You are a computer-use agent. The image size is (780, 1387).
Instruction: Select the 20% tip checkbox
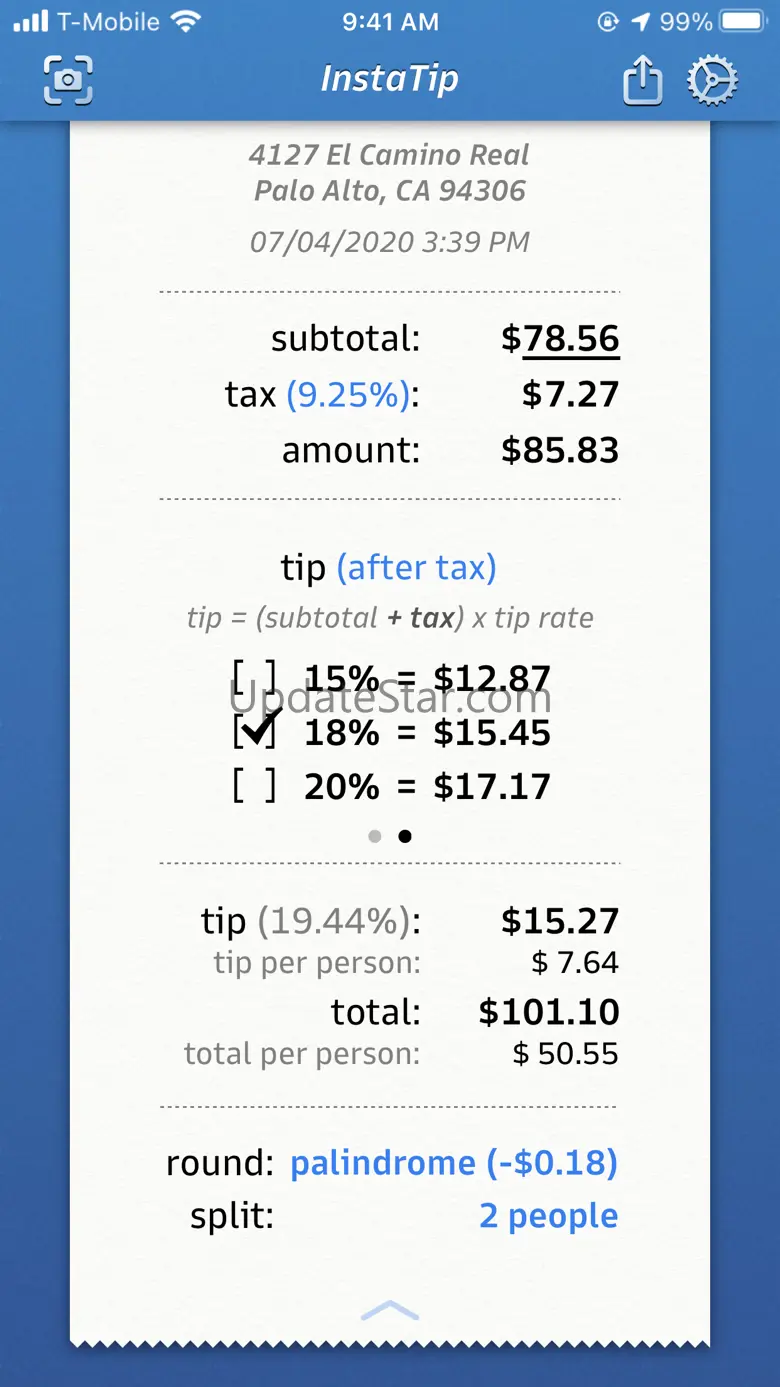[254, 786]
